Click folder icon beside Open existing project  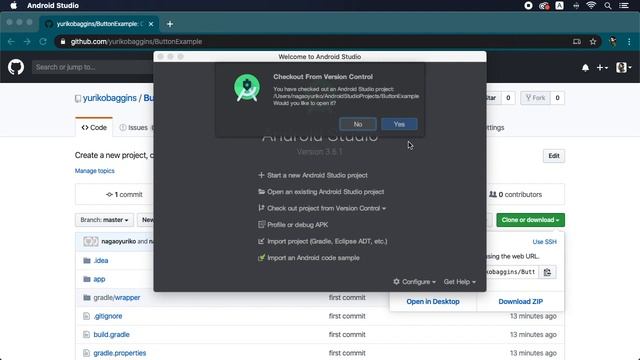(261, 191)
